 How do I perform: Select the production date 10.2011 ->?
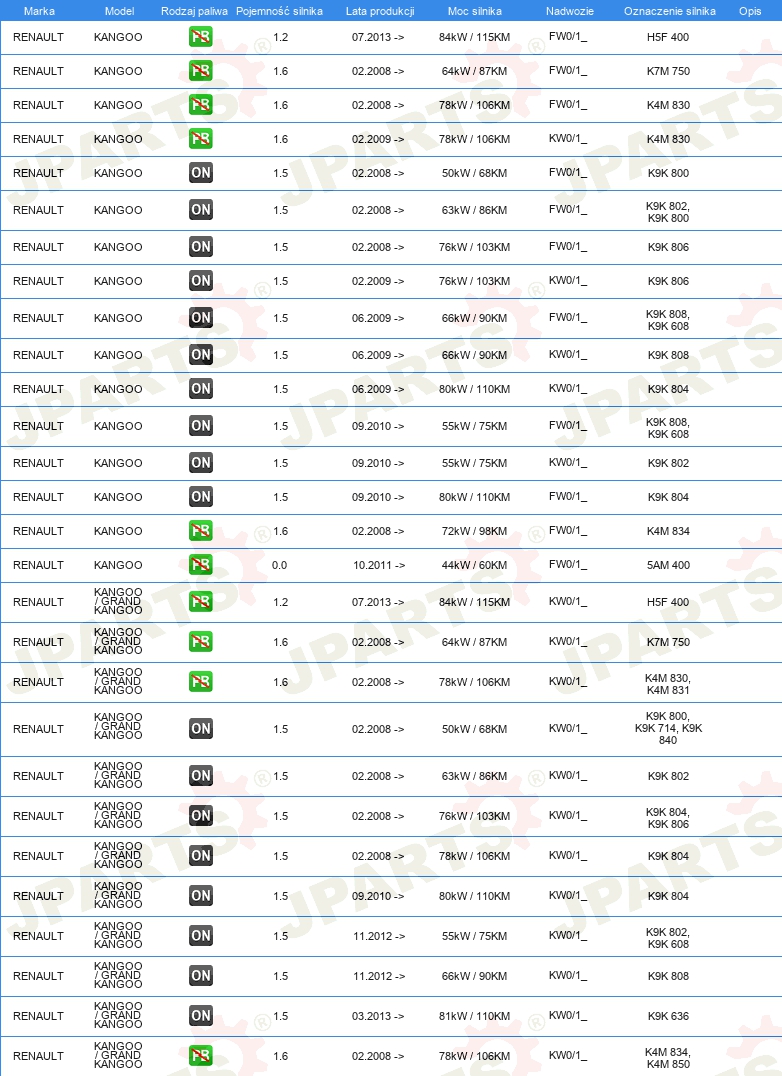tap(379, 565)
